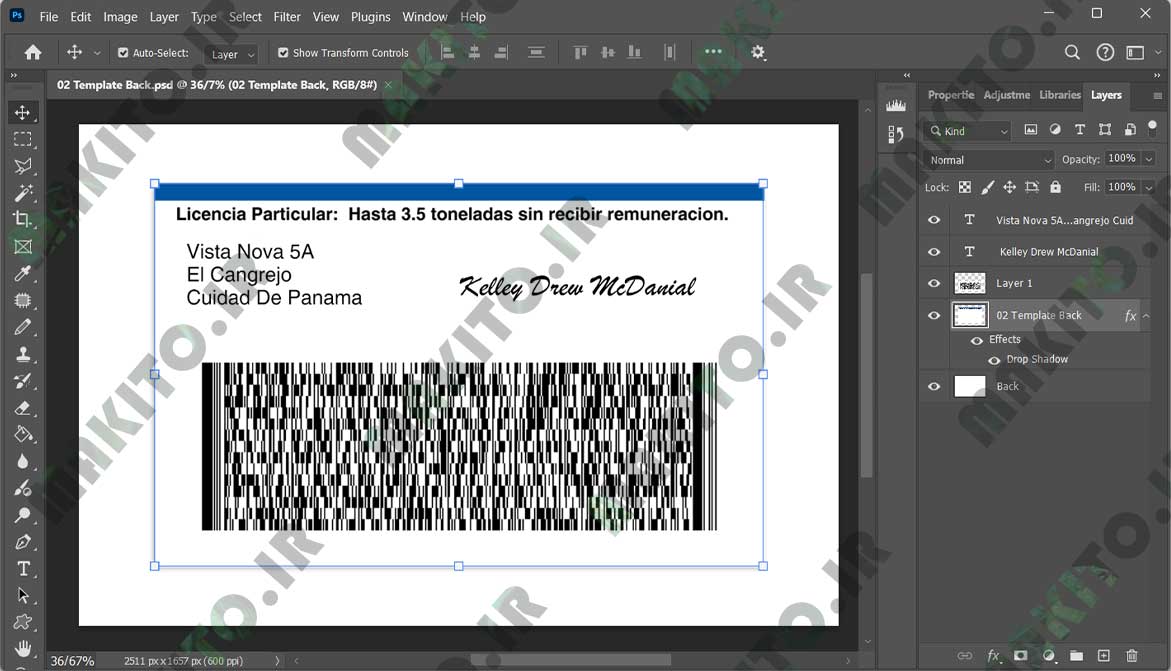Open the Auto-Select Layer dropdown
The width and height of the screenshot is (1171, 671).
[x=232, y=54]
